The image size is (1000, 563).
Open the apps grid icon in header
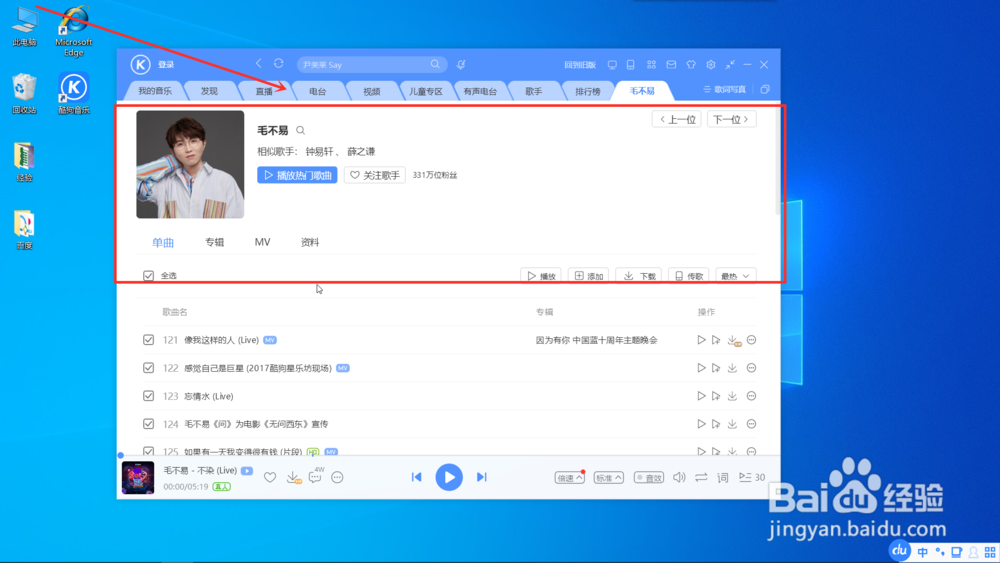[x=651, y=64]
